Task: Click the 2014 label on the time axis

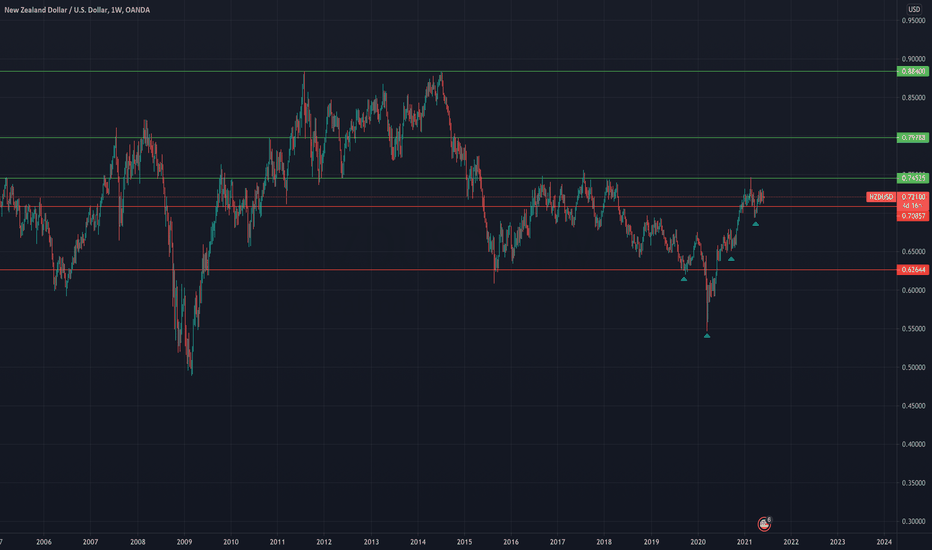Action: [x=417, y=542]
